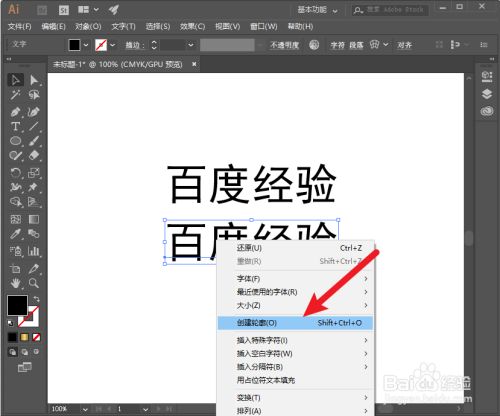
Task: Select the Blend tool
Action: 34,234
